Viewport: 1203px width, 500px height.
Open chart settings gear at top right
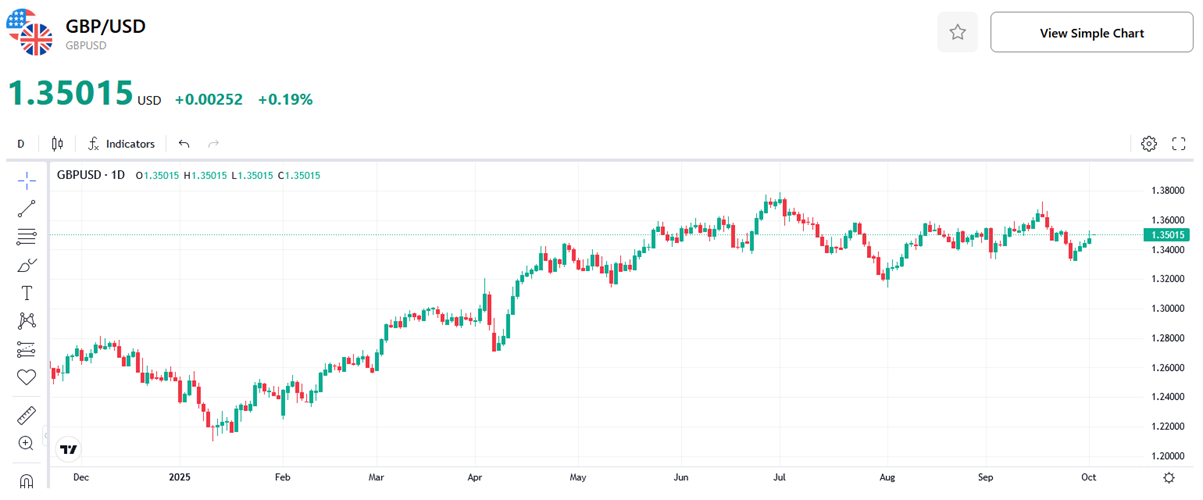click(x=1149, y=144)
